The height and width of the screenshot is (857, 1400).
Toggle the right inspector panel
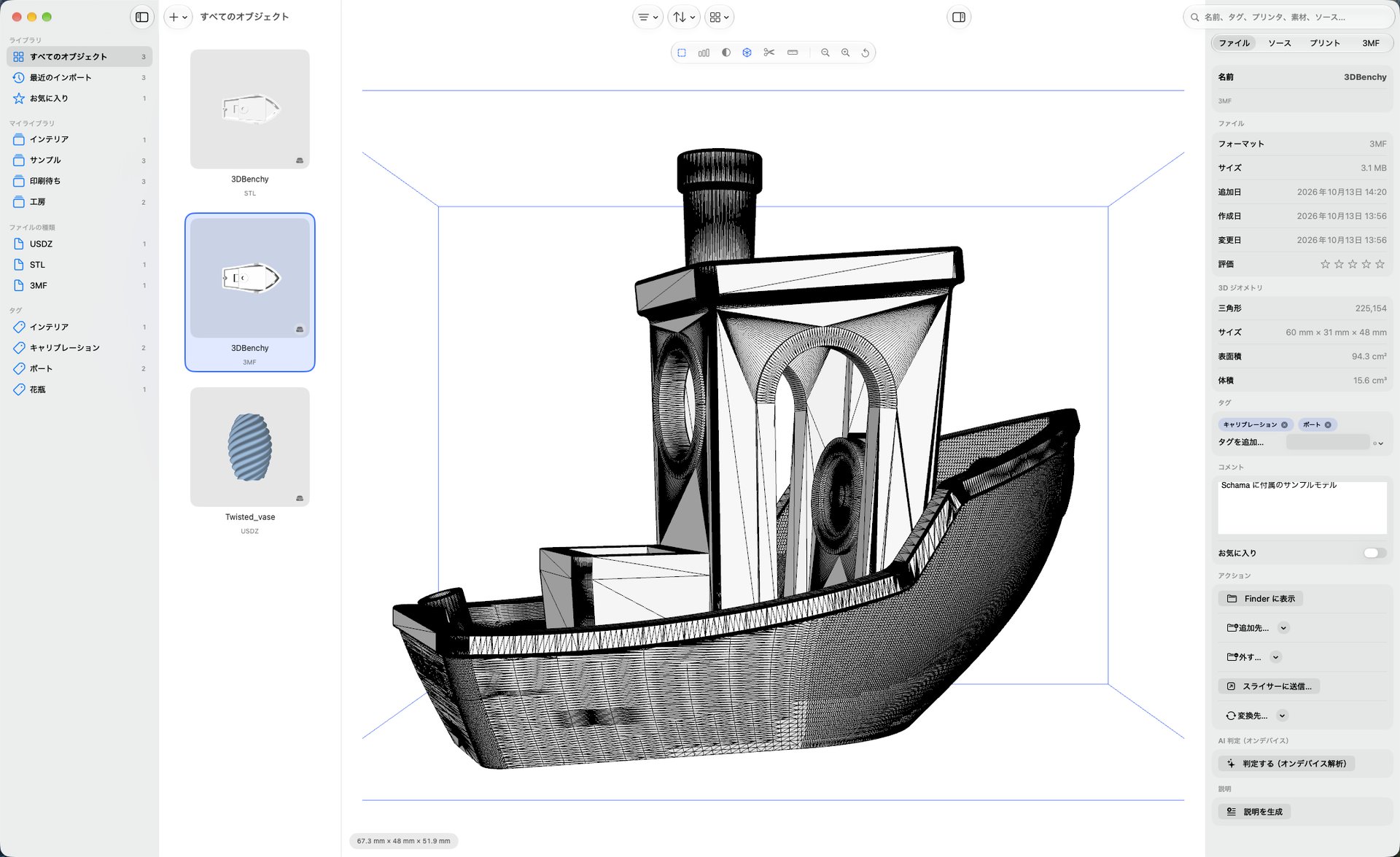[x=959, y=17]
